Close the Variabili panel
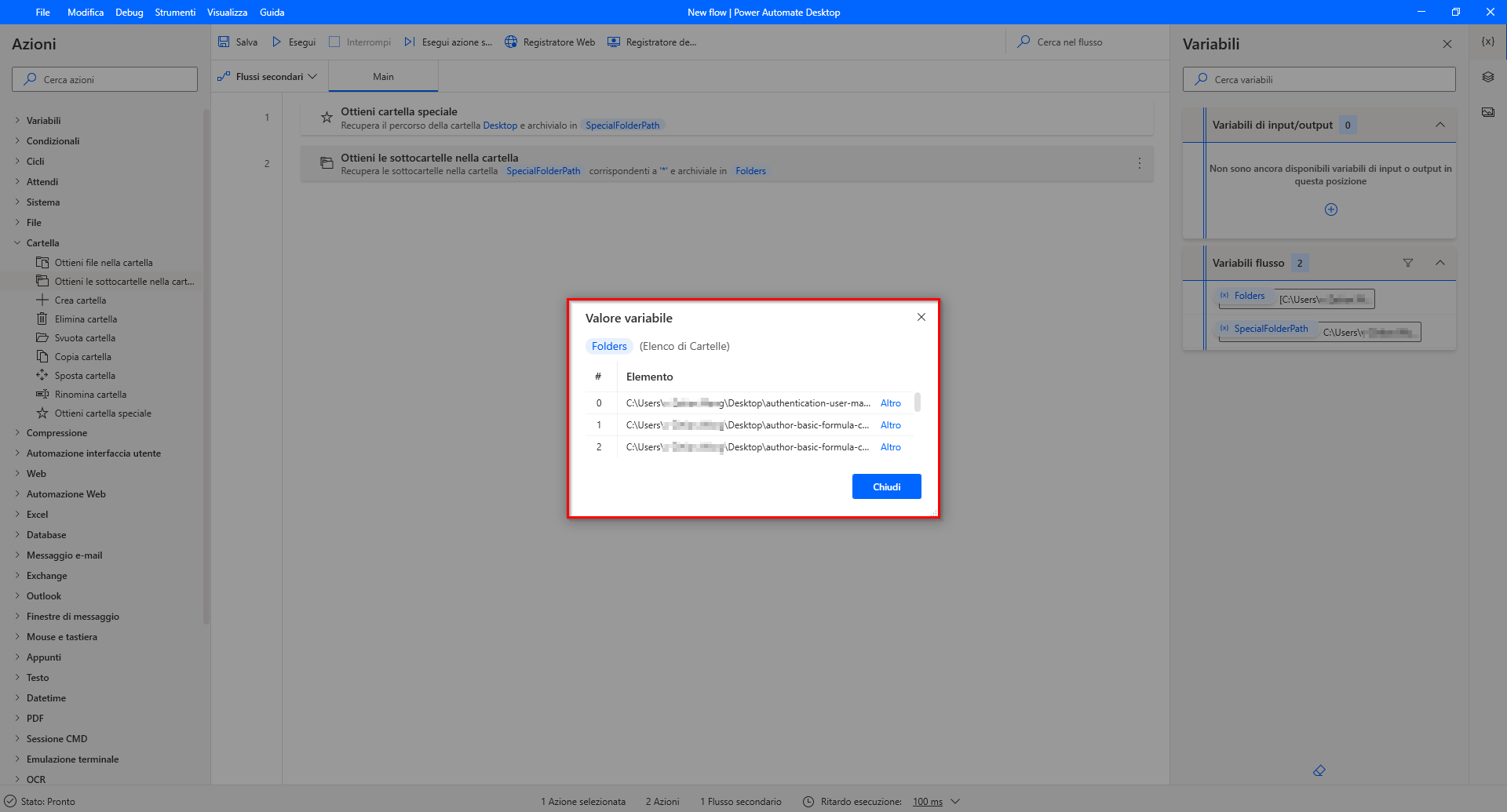Viewport: 1507px width, 812px height. 1447,44
